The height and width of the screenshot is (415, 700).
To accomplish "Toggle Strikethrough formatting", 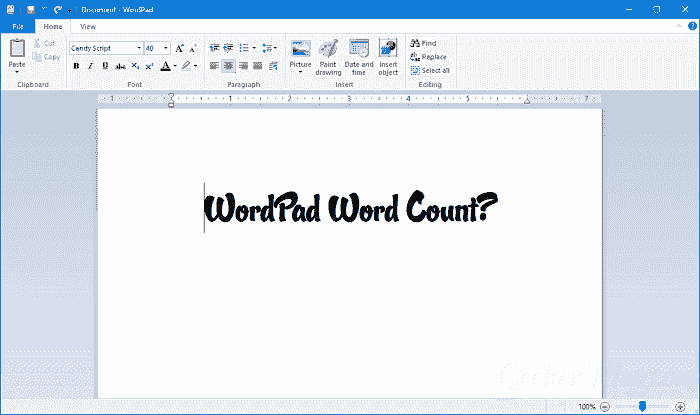I will coord(120,66).
